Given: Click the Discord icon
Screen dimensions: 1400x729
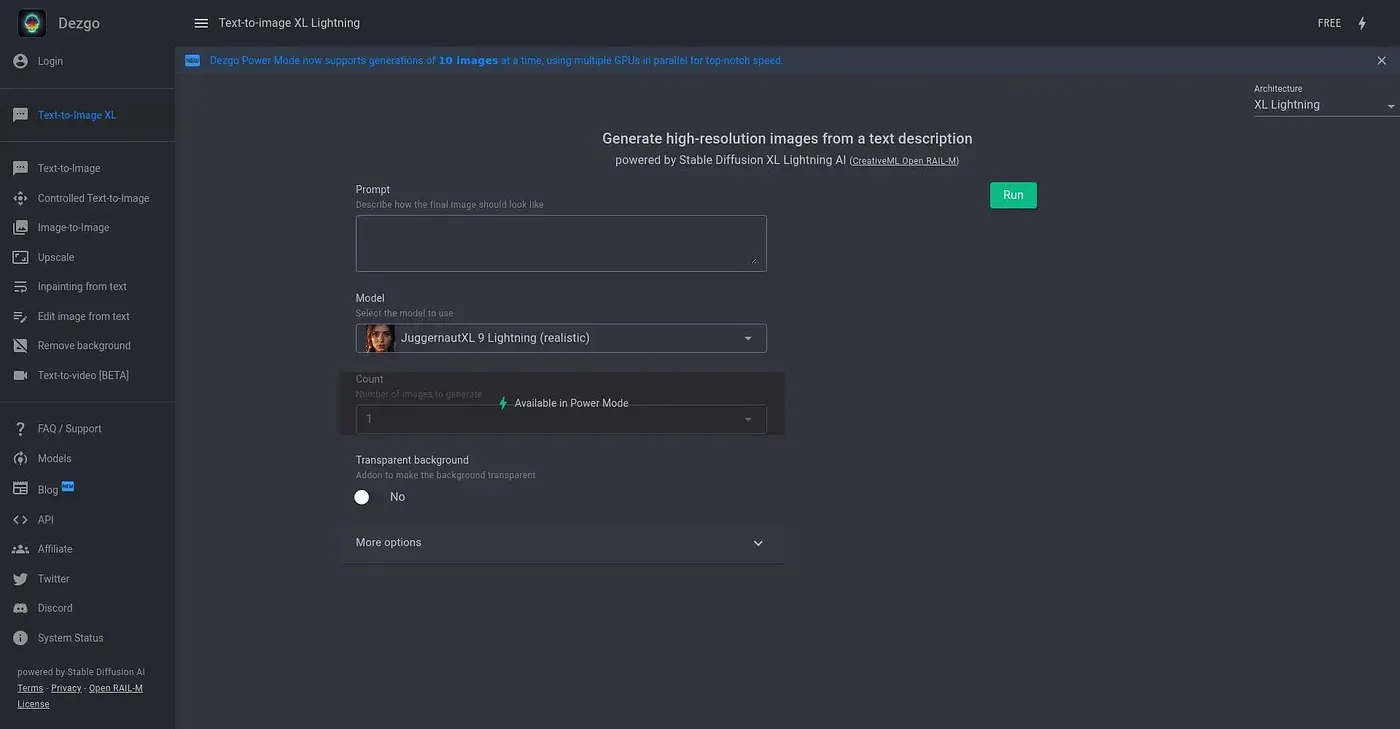Looking at the screenshot, I should (x=20, y=608).
